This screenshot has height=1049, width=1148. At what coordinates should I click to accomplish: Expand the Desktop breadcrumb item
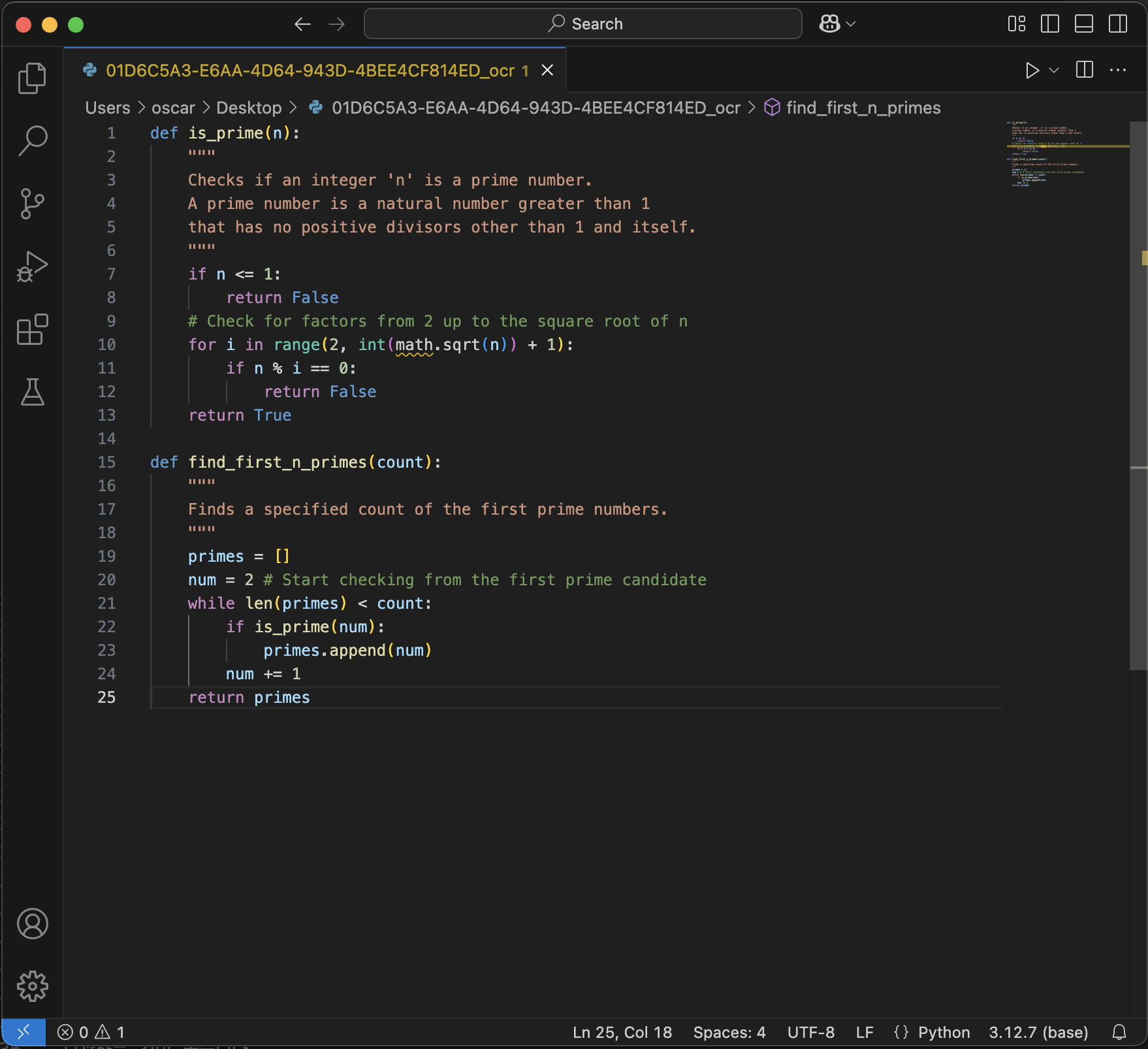249,108
